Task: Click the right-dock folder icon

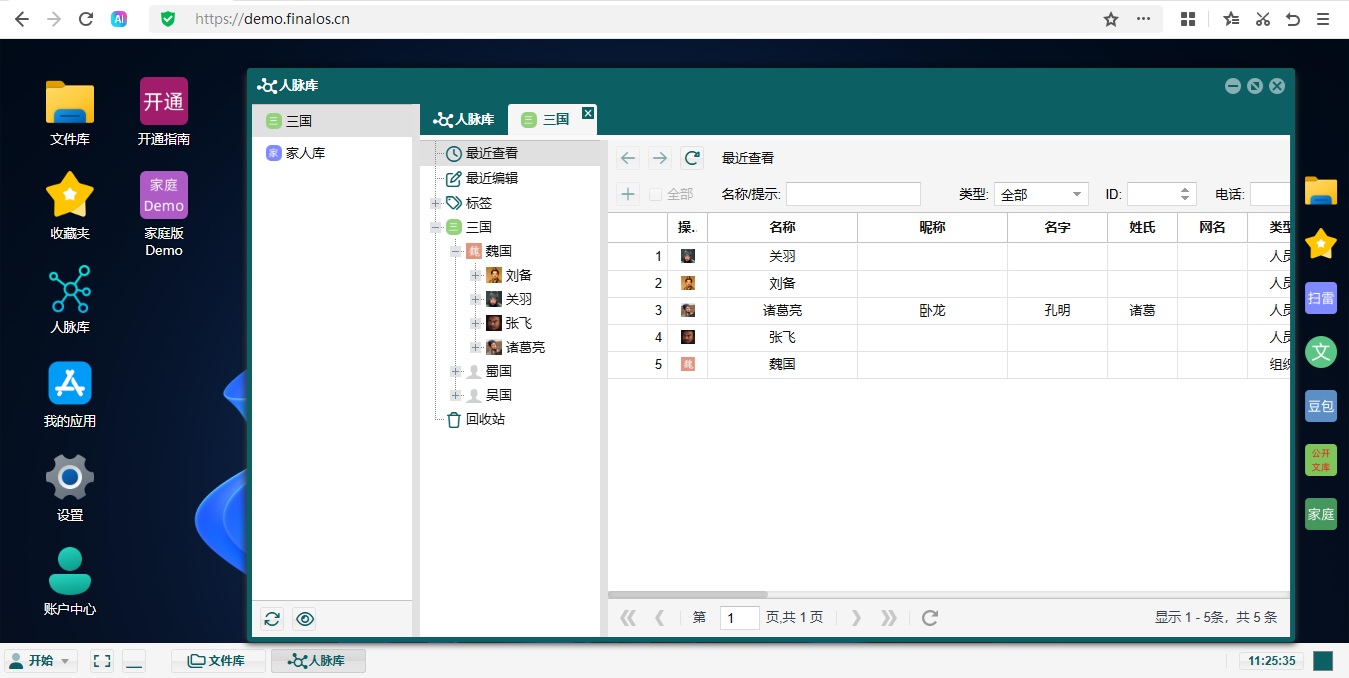Action: pyautogui.click(x=1321, y=190)
